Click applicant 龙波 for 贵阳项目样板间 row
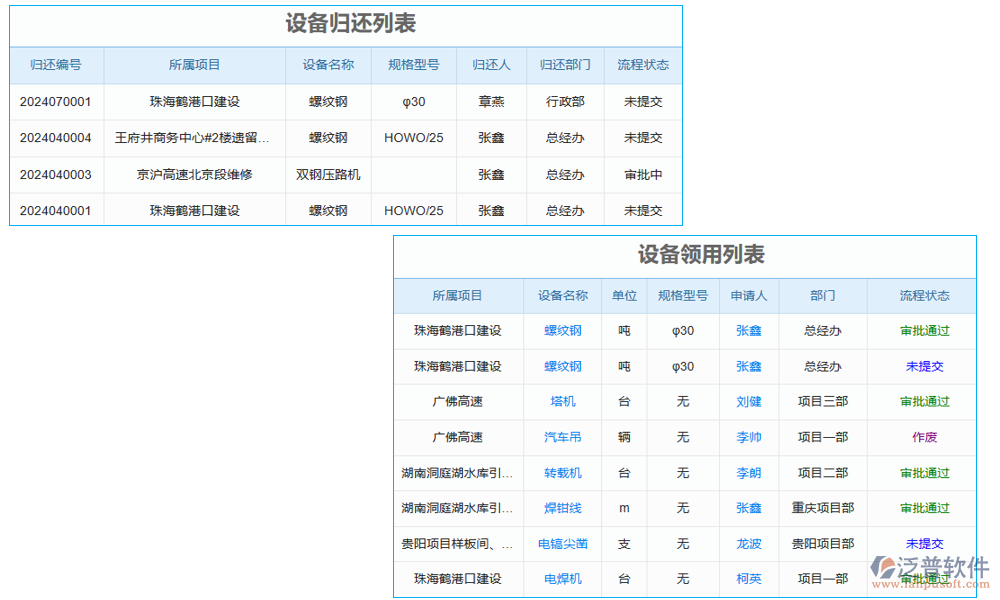Screen dimensions: 1000x600 748,543
